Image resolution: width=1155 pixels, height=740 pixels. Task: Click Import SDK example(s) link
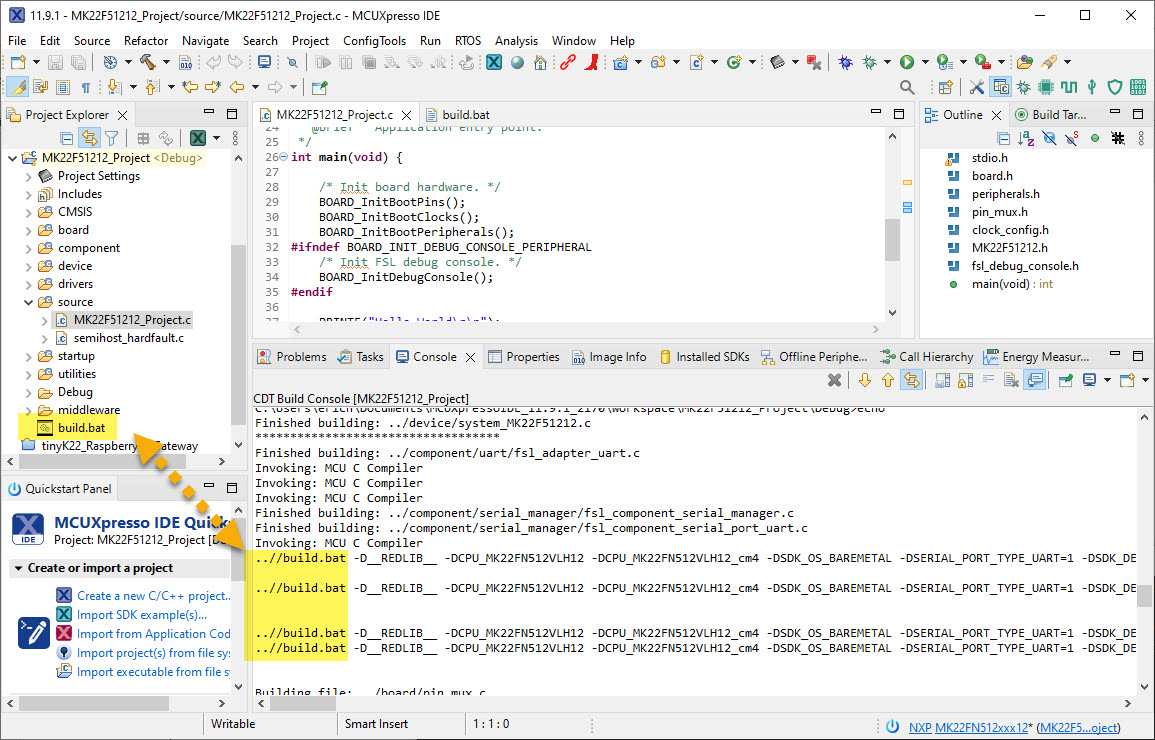point(142,615)
